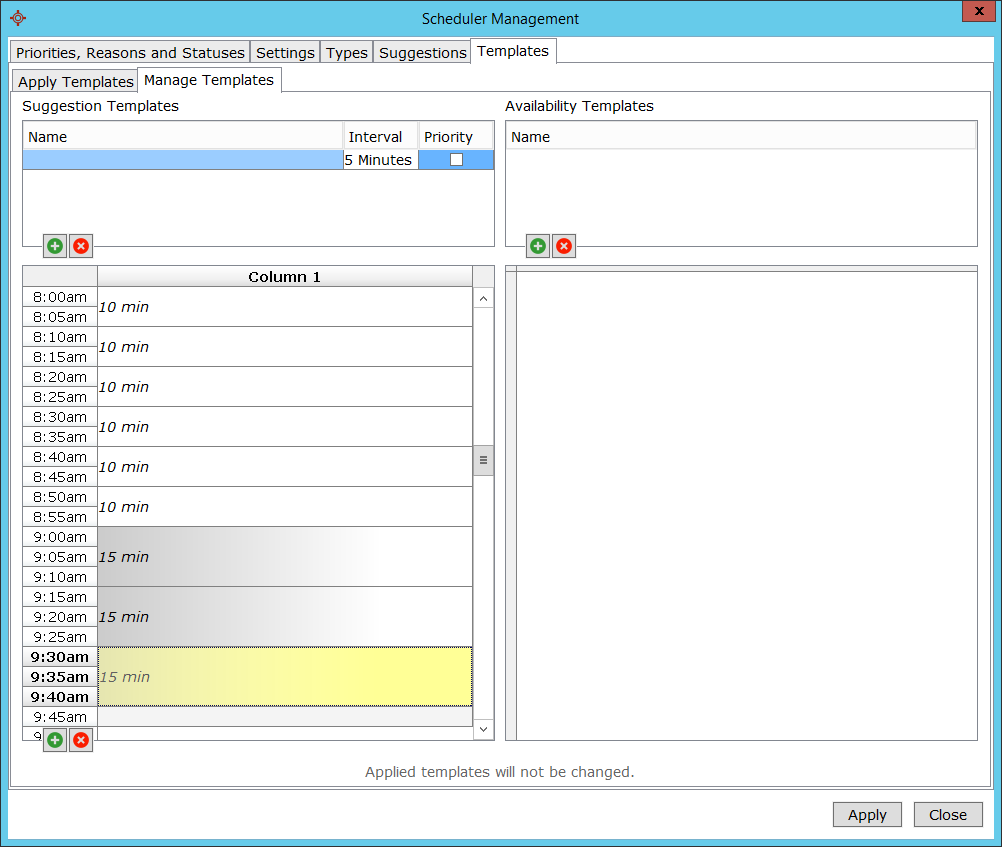Select the yellow 15 min slot at 9:30am

(x=285, y=677)
